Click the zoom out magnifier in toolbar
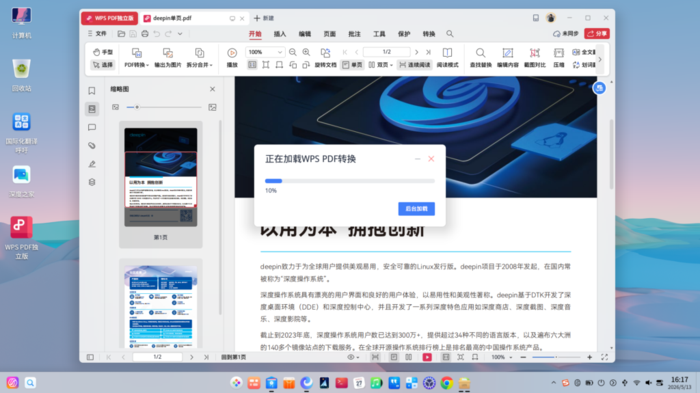 coord(293,52)
